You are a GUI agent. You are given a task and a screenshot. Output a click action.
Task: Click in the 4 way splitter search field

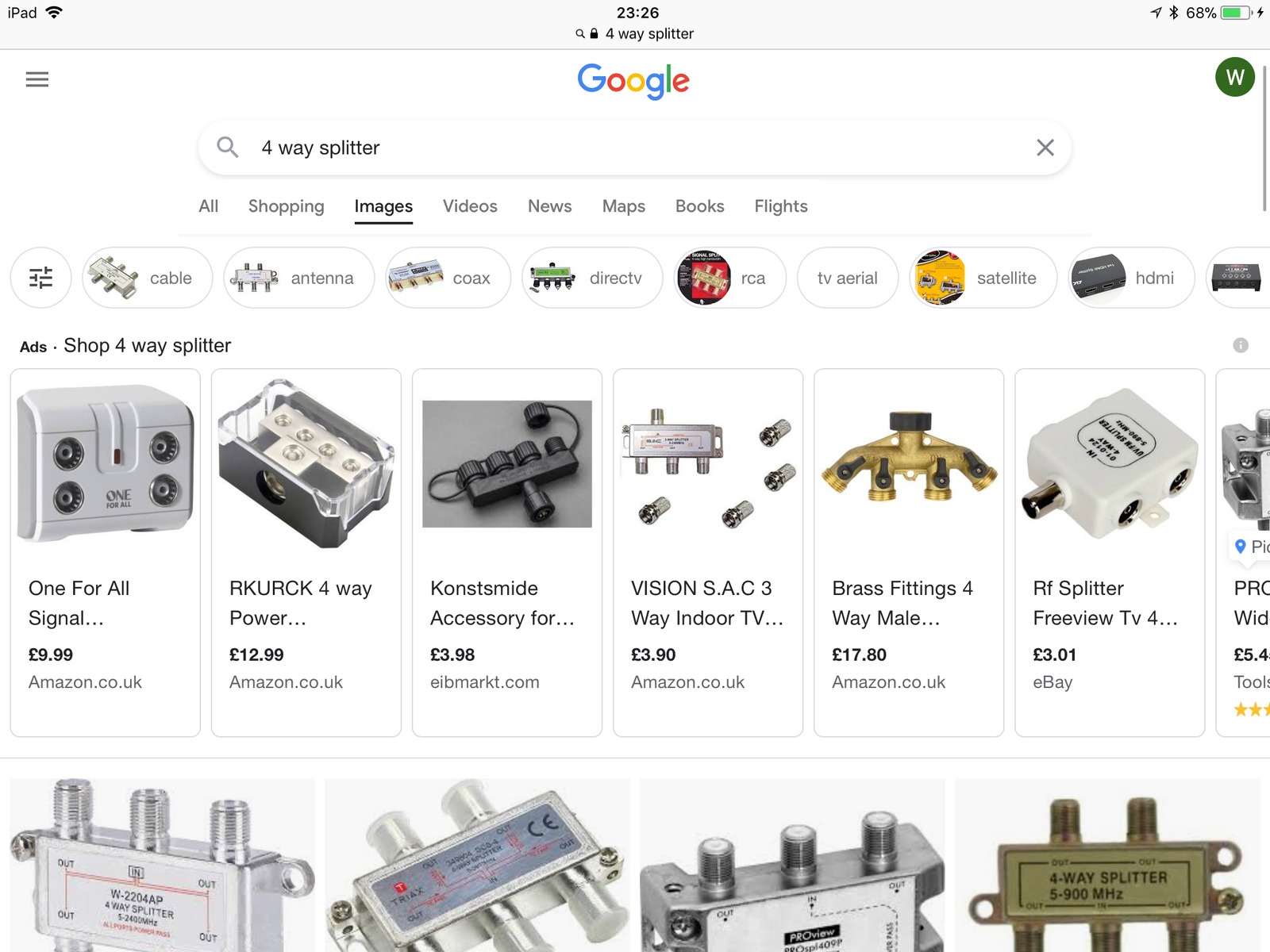click(619, 148)
